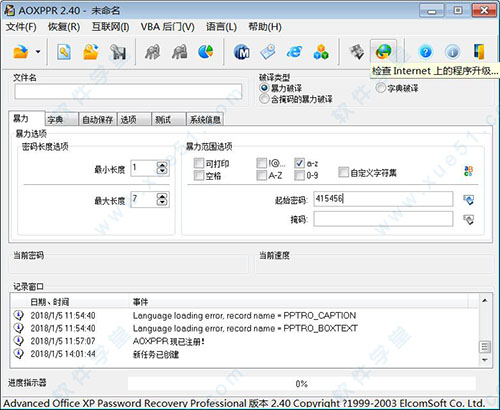The width and height of the screenshot is (500, 410).
Task: Click the custom charset define icon
Action: pos(468,171)
